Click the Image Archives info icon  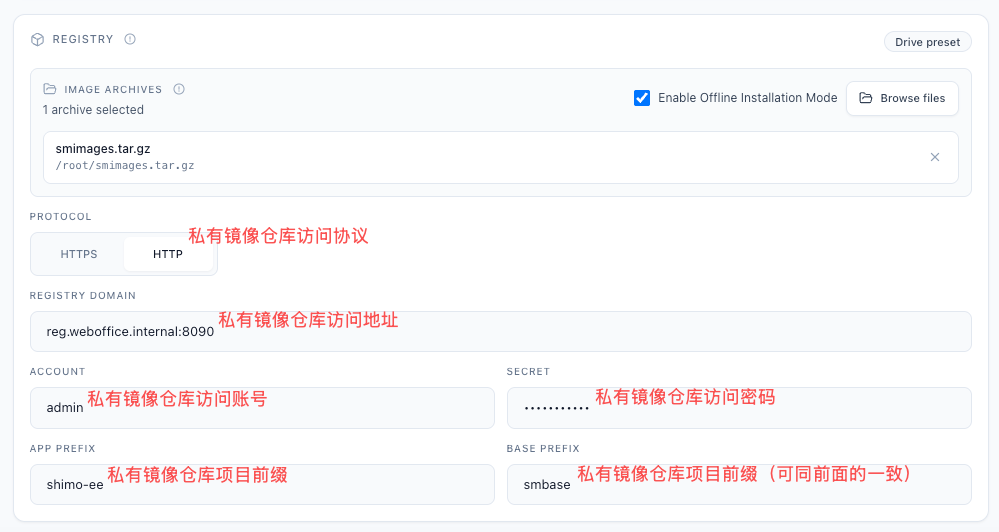click(x=179, y=89)
